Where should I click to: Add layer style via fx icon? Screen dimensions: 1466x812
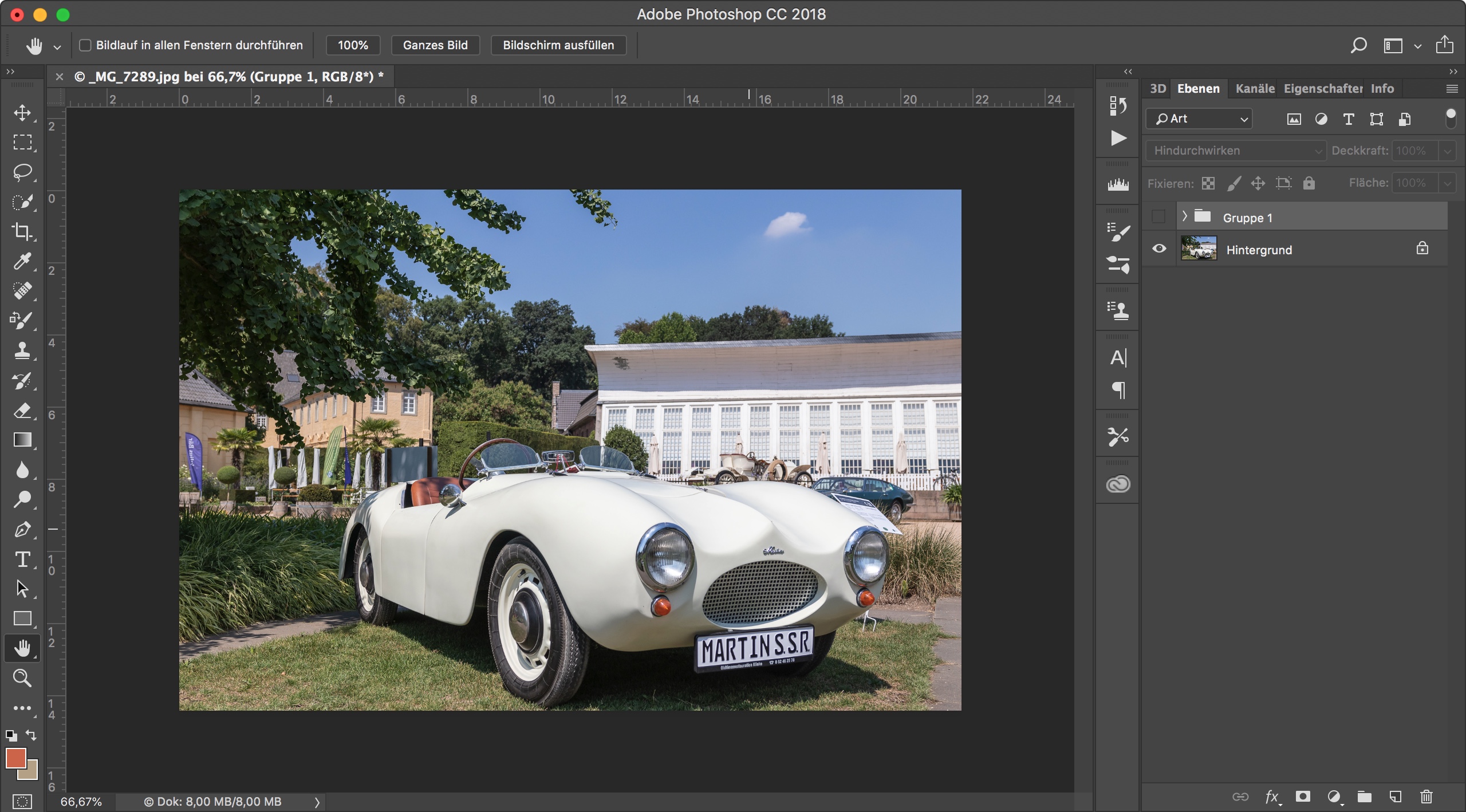pyautogui.click(x=1271, y=797)
